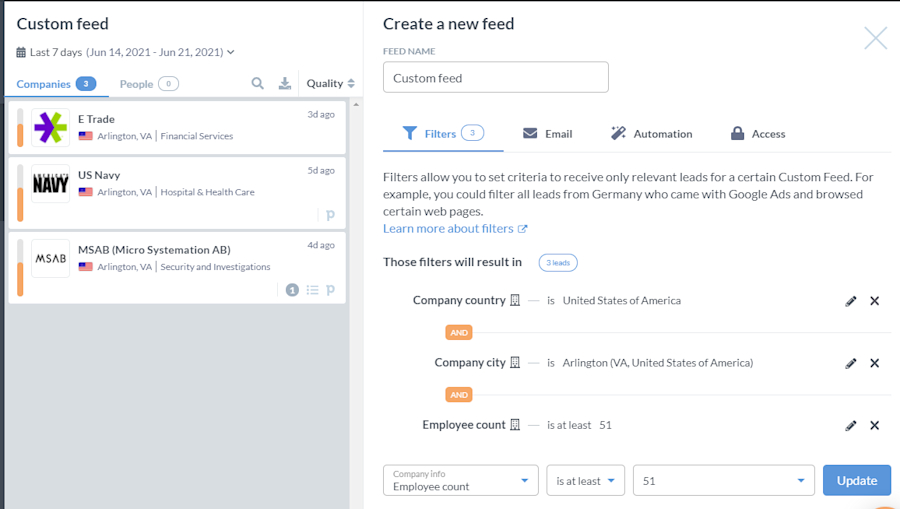The height and width of the screenshot is (509, 900).
Task: Click the Feed name input field
Action: [x=496, y=77]
